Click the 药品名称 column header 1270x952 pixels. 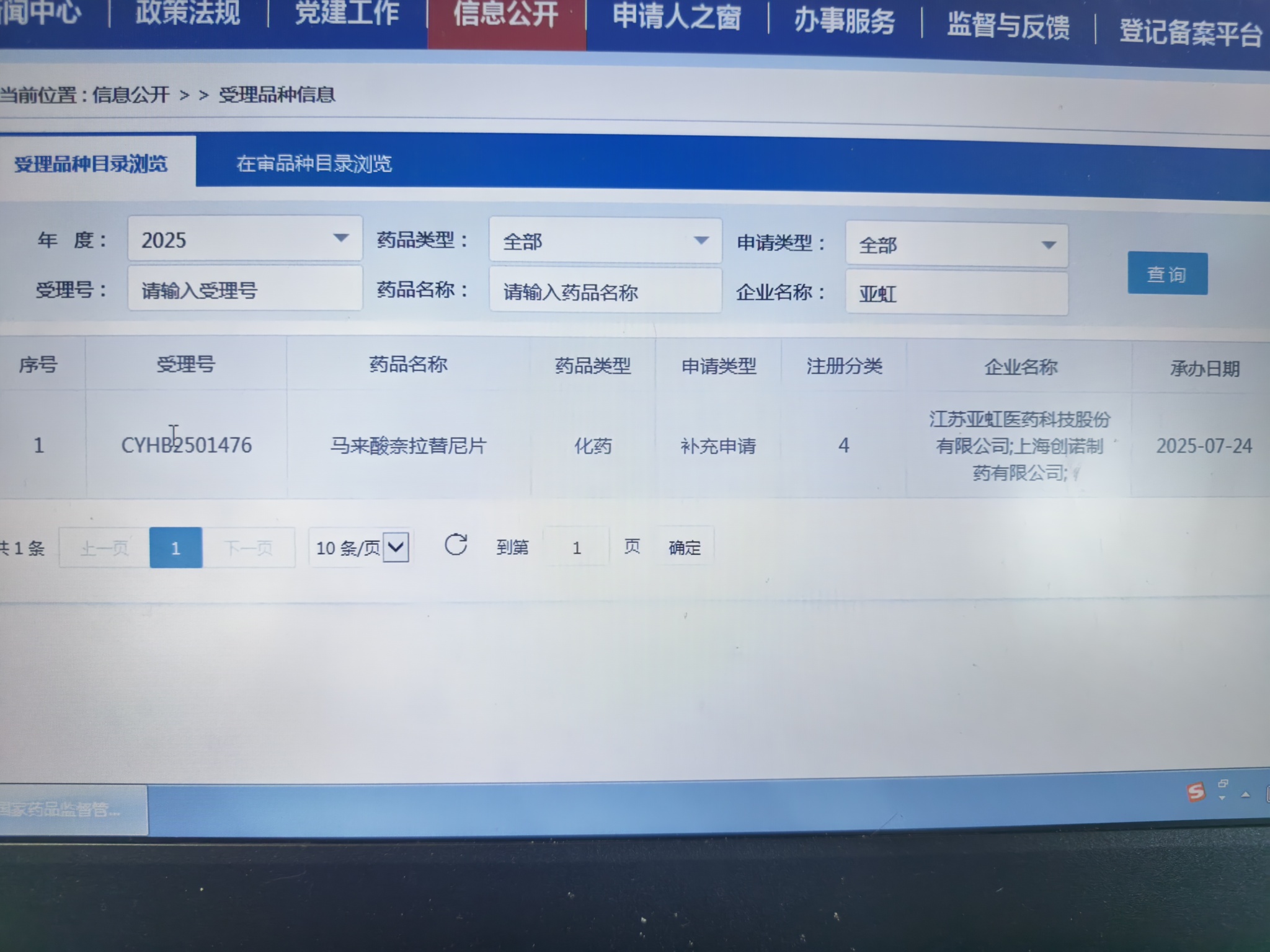click(408, 364)
